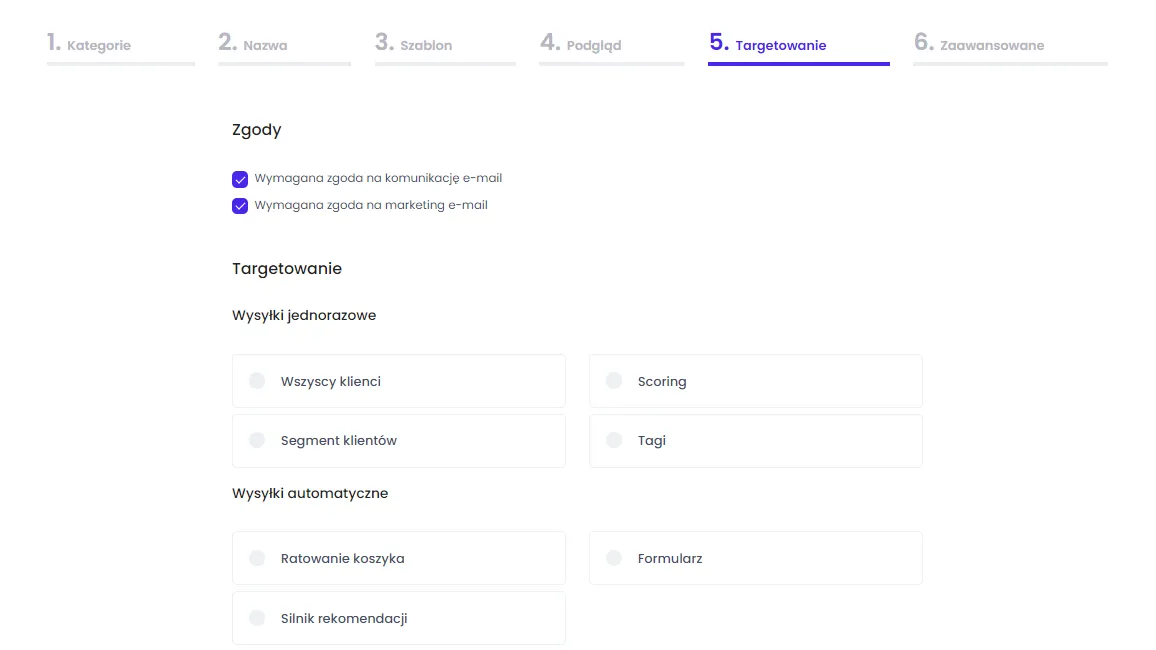Switch to step 3 Szablon

click(x=445, y=46)
